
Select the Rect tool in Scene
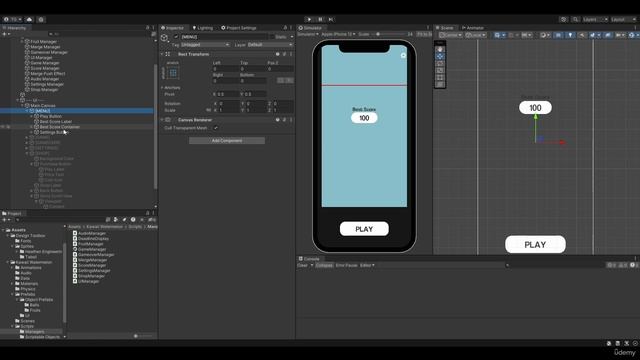[x=440, y=77]
